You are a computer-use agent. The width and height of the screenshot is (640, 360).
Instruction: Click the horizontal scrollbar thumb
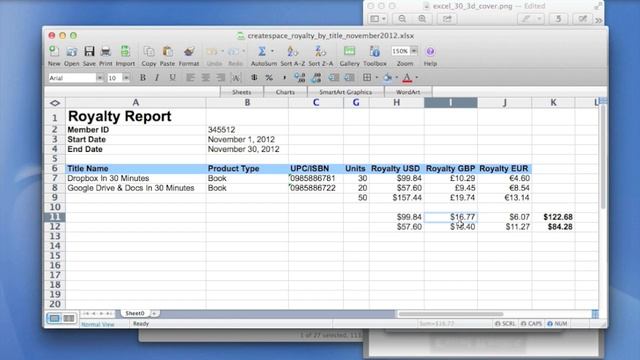[x=450, y=314]
